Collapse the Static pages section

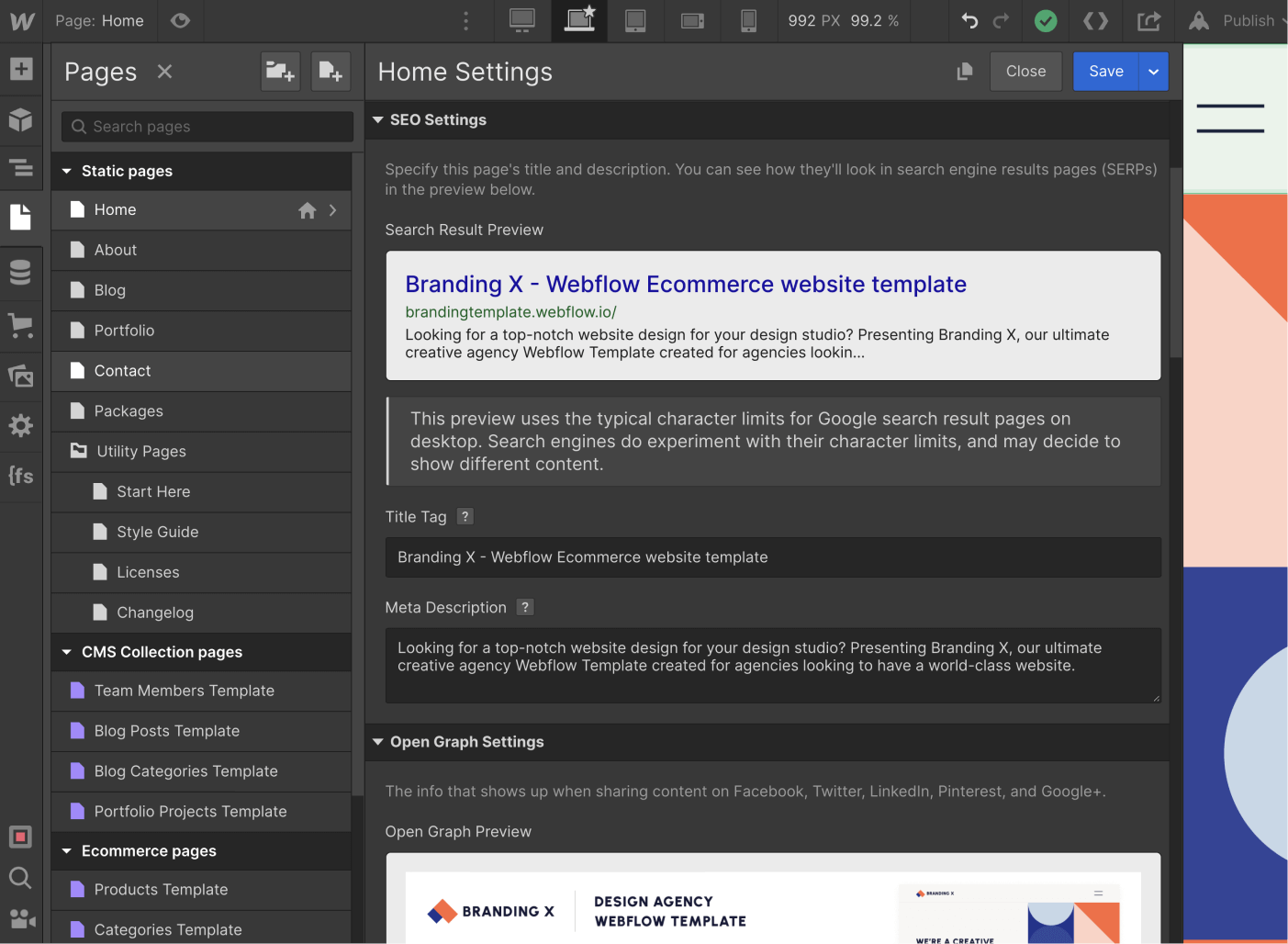pos(66,171)
